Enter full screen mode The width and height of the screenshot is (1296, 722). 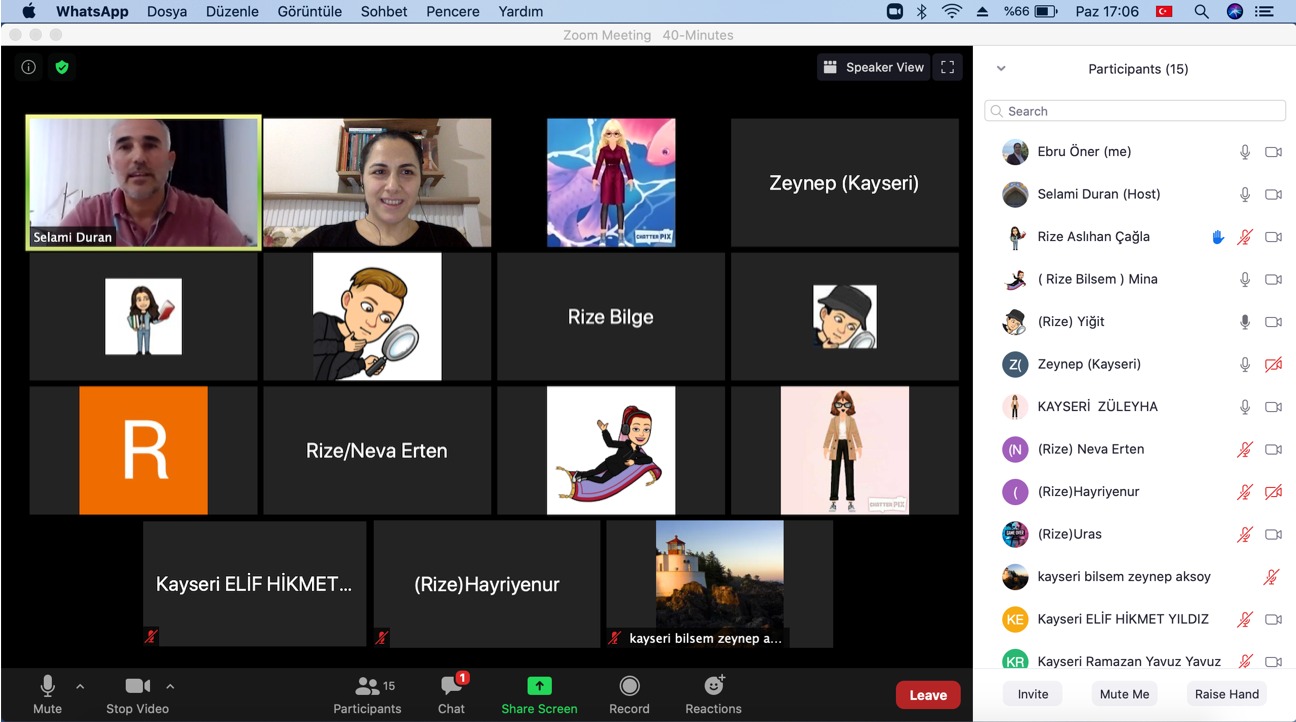(948, 67)
